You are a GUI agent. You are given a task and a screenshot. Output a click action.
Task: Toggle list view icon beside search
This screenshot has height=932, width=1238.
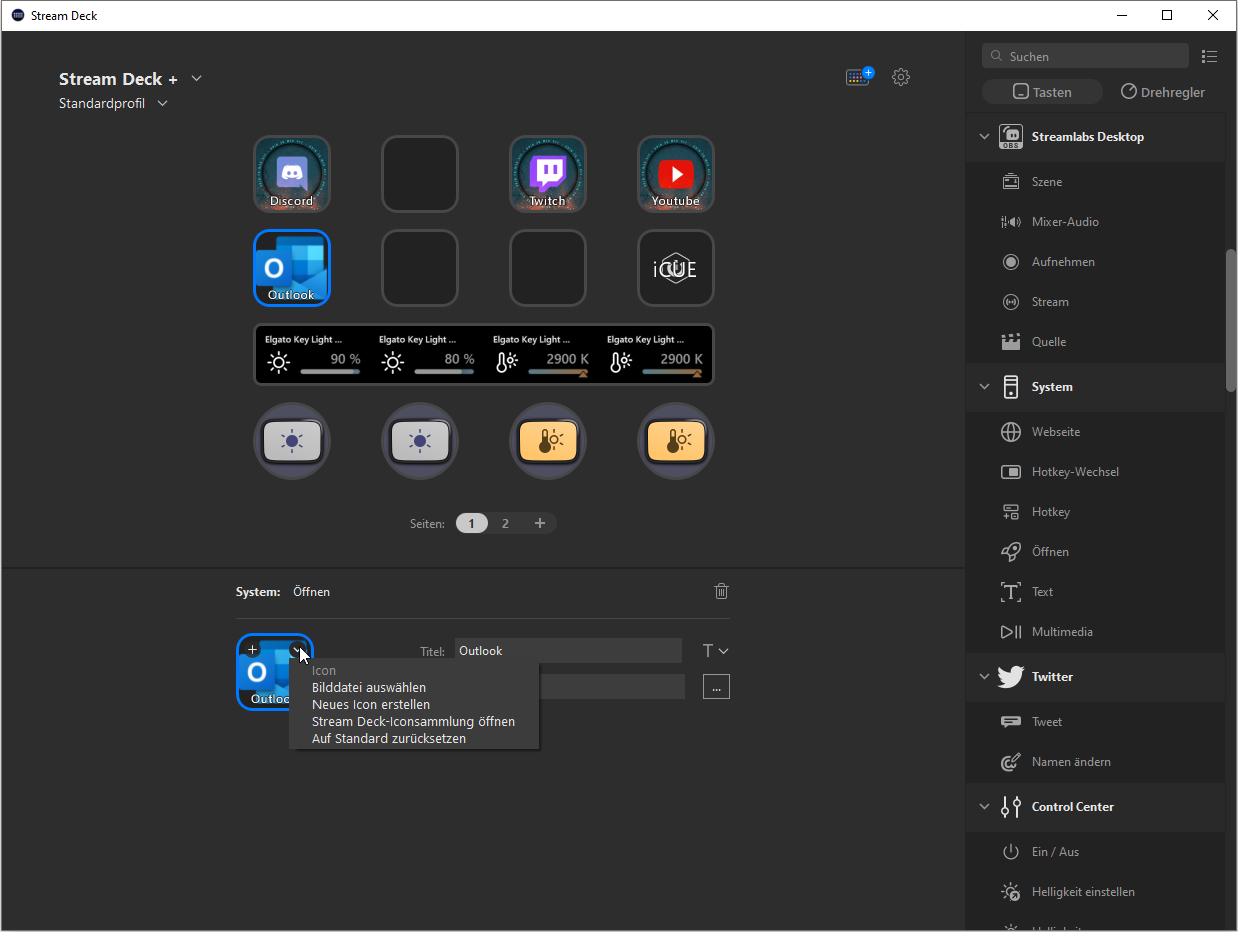(x=1209, y=57)
